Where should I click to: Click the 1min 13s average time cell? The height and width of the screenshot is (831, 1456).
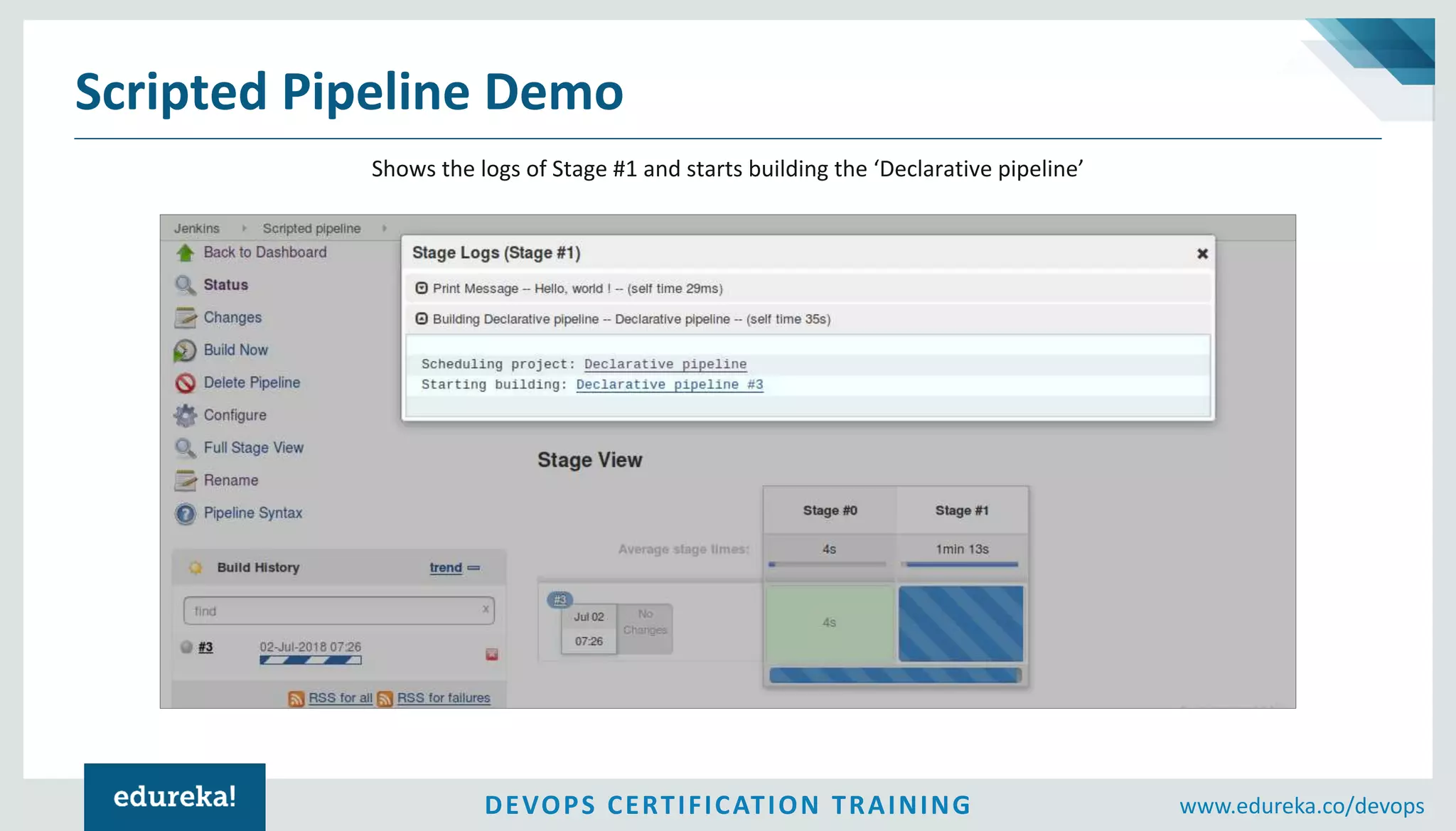(962, 549)
